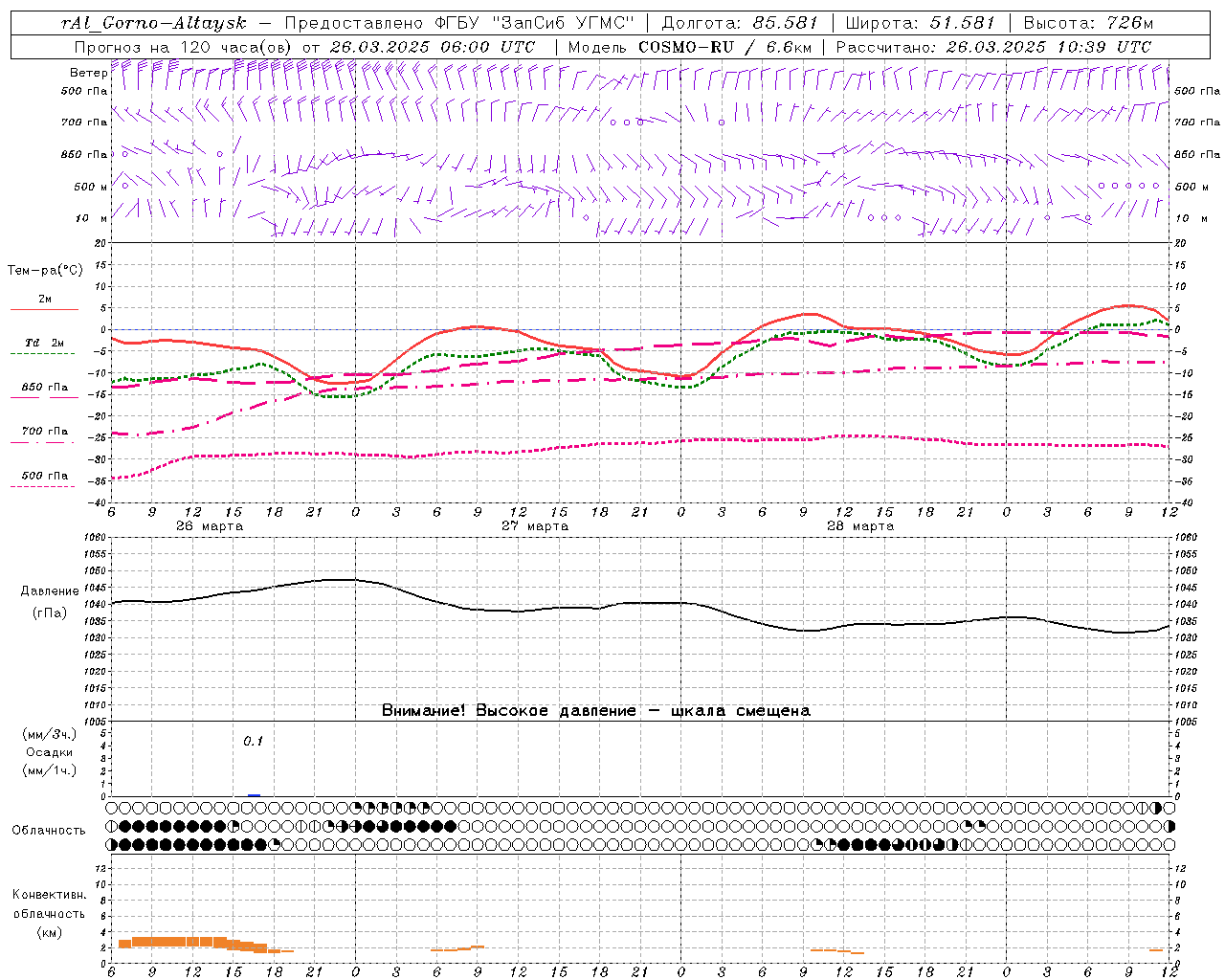Screen dimensions: 1225x980
Task: Click the blue precipitation bar below 0.1
Action: click(254, 794)
